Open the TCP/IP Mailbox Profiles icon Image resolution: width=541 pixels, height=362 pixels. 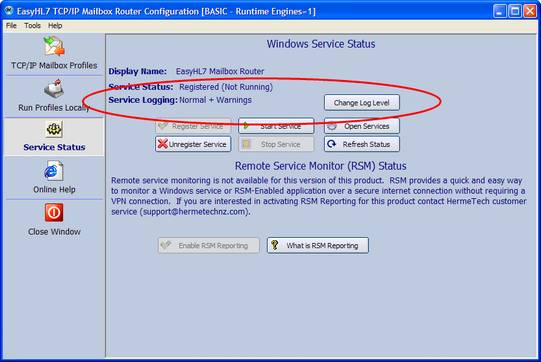(54, 46)
